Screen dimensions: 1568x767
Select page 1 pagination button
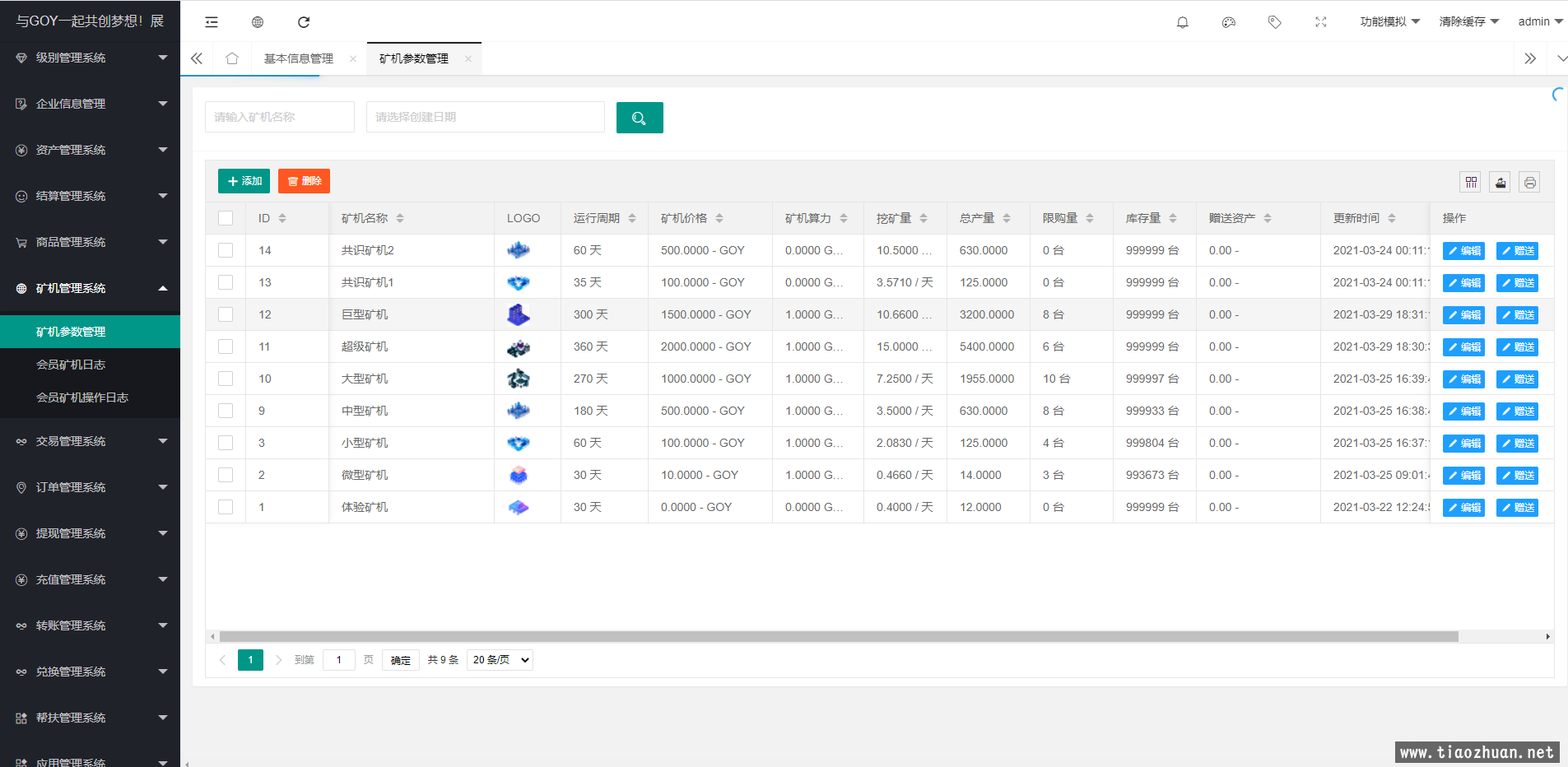click(251, 660)
